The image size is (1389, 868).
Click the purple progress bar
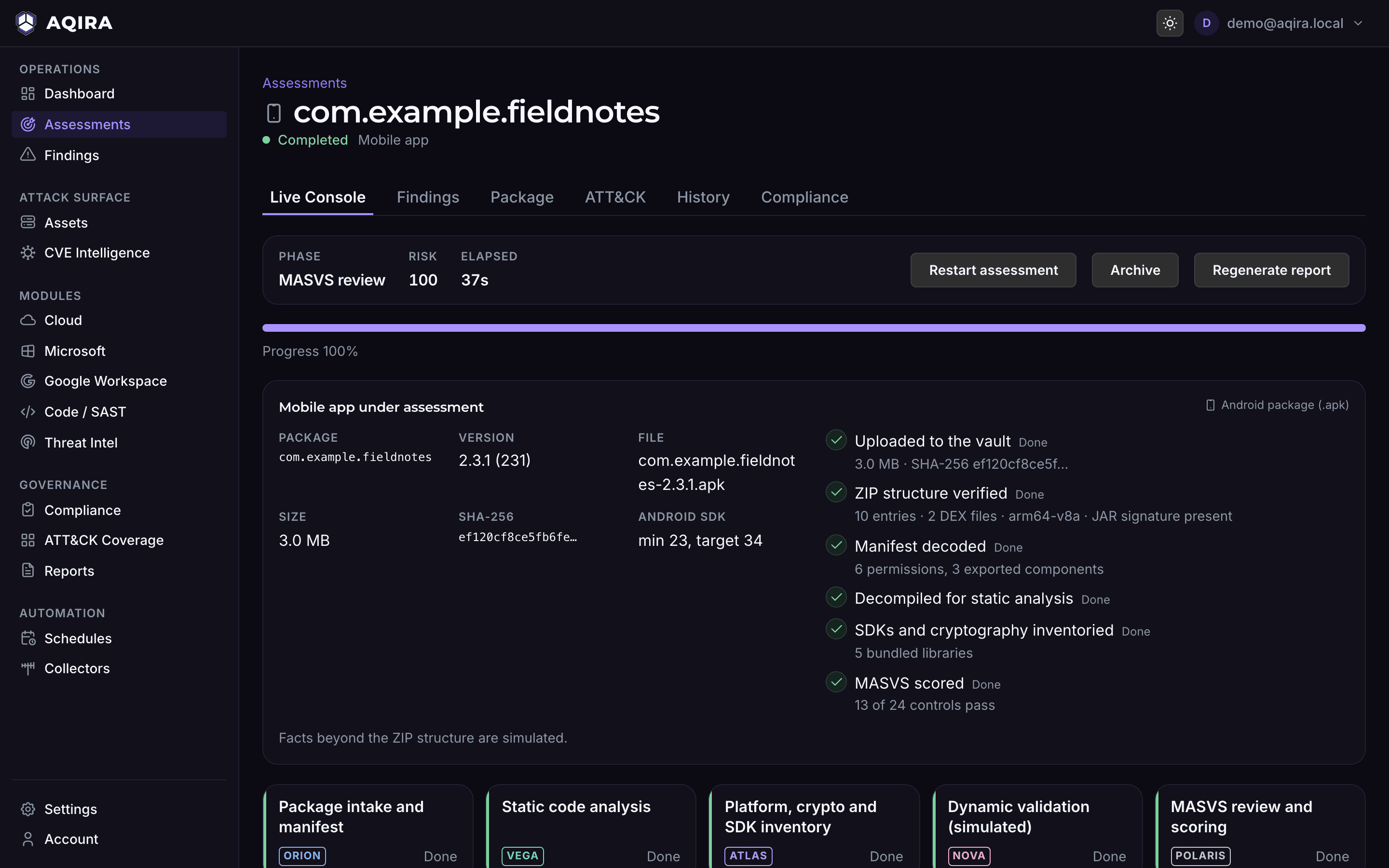813,328
